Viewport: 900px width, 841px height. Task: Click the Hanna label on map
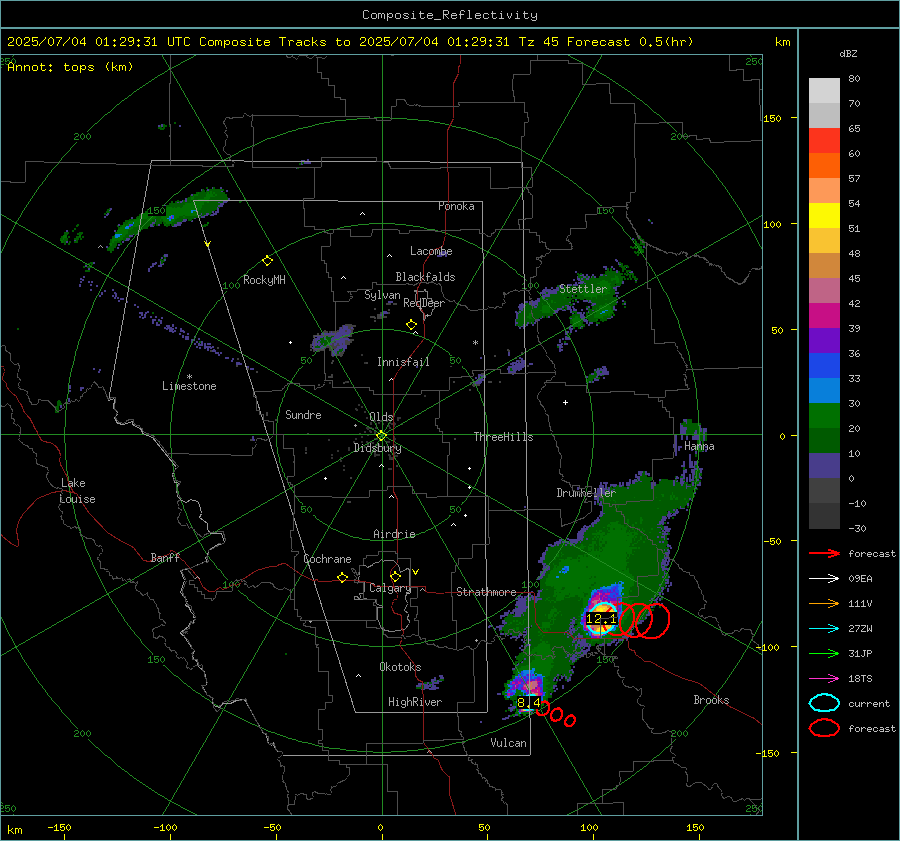tap(699, 446)
